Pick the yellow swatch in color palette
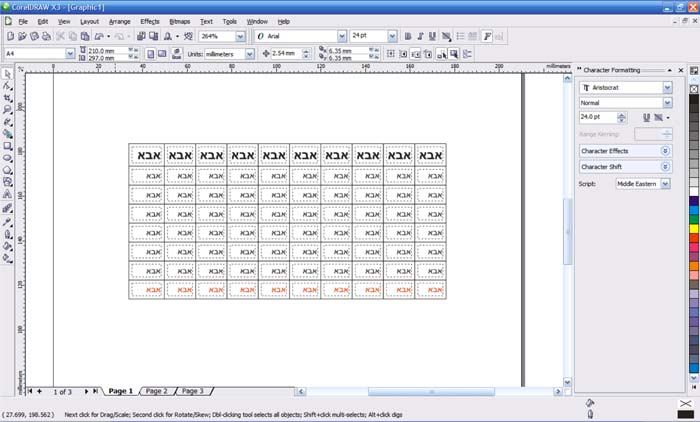This screenshot has width=700, height=422. tap(694, 228)
